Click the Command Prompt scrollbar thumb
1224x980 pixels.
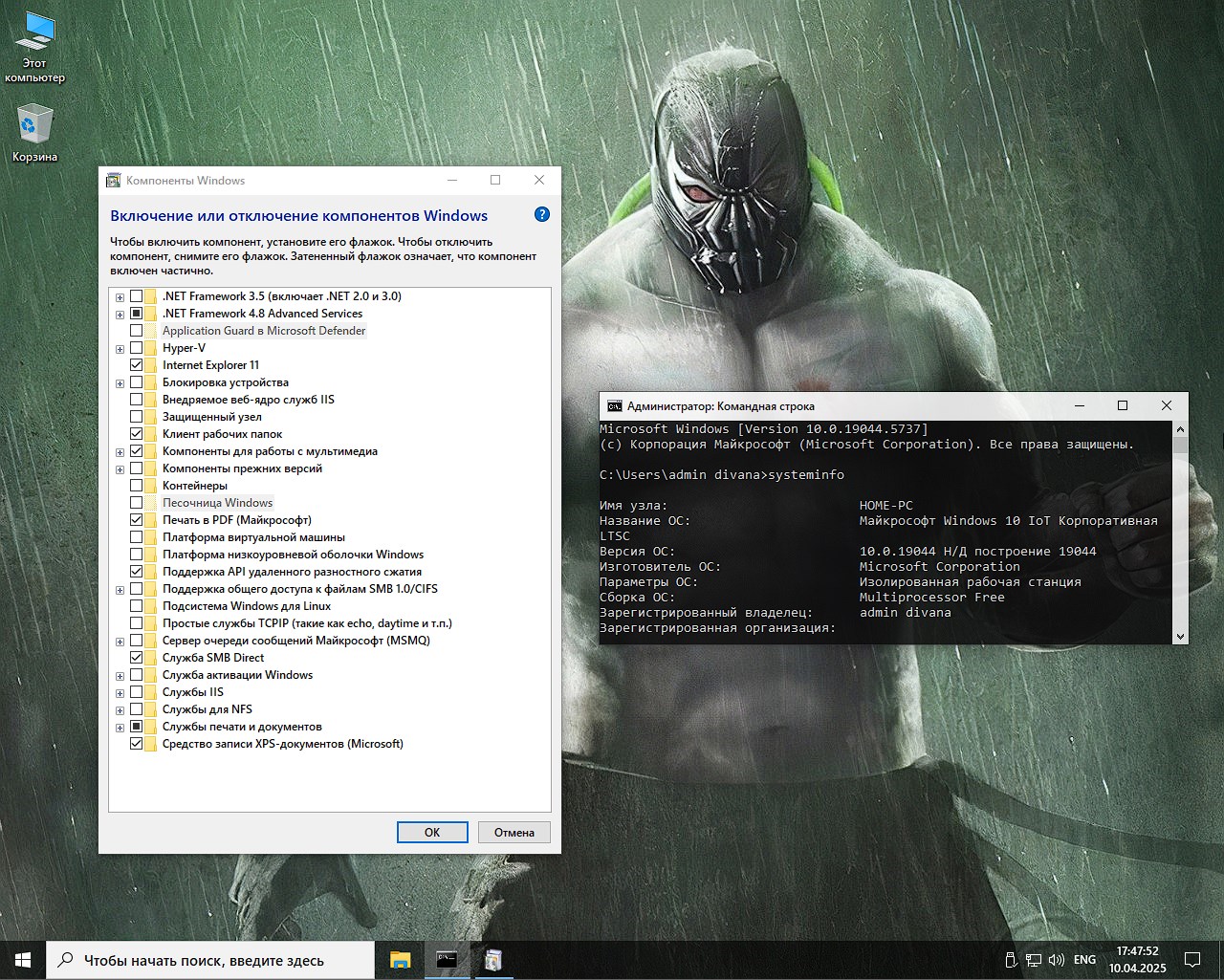click(x=1180, y=445)
